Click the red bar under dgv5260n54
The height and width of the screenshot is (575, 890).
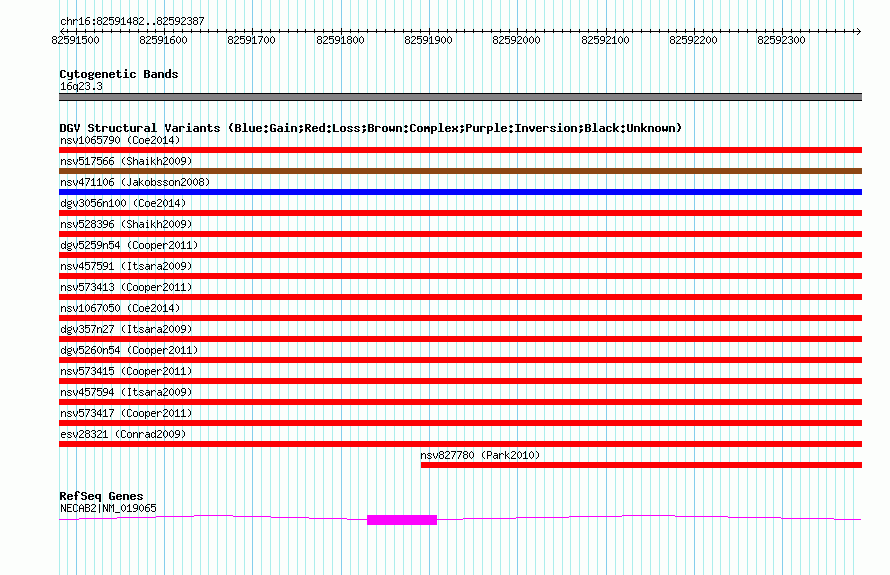coord(460,360)
